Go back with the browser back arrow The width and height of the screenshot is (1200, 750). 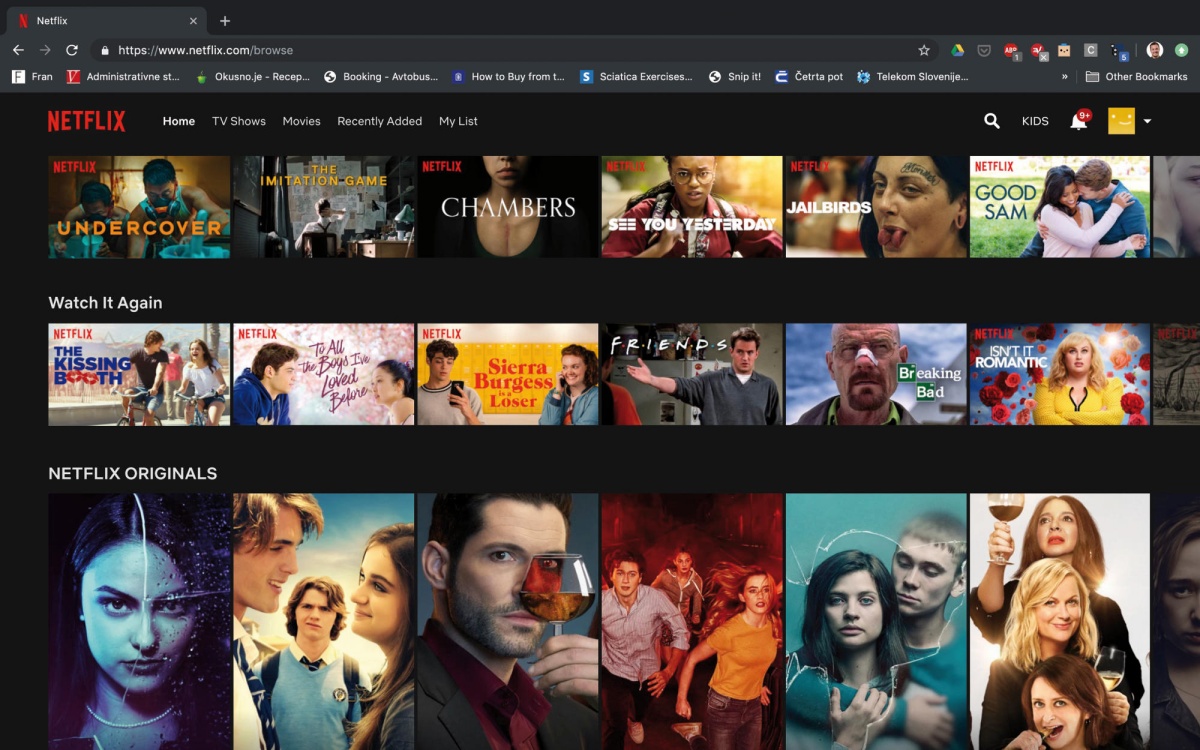[x=18, y=50]
